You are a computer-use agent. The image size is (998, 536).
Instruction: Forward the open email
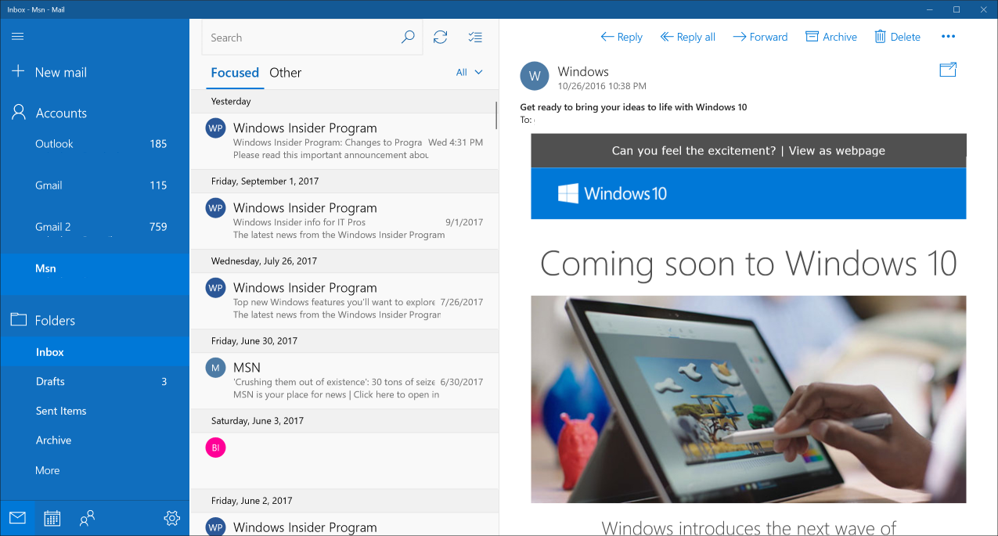[x=760, y=37]
